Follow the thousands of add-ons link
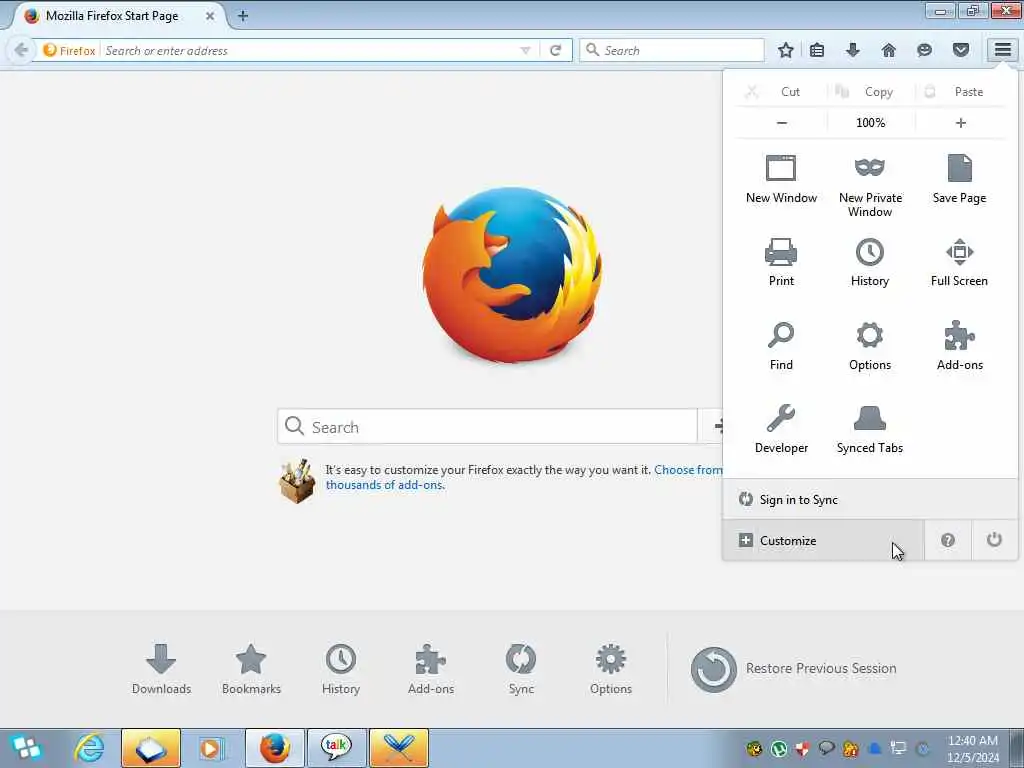The image size is (1024, 768). click(x=385, y=485)
